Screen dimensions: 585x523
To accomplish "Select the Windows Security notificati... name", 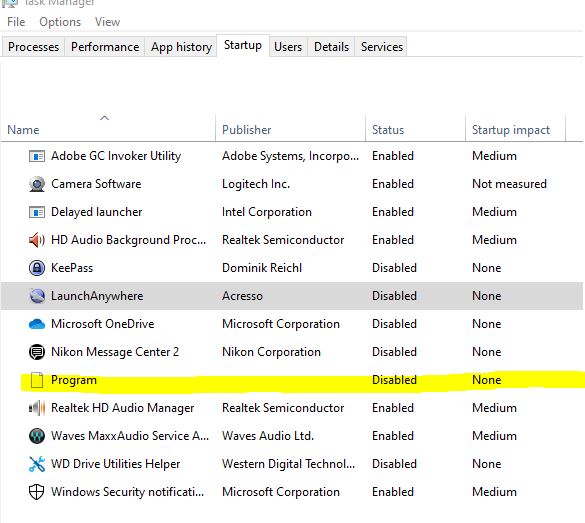I will pos(128,492).
